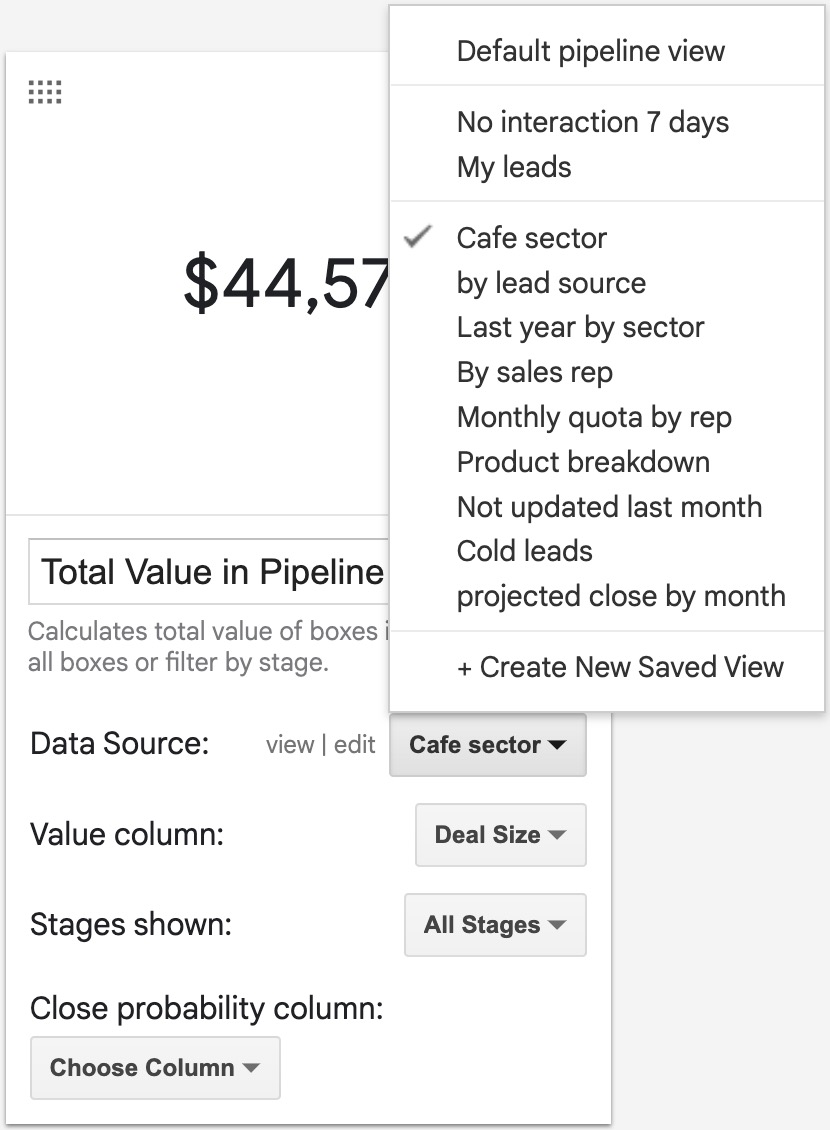The height and width of the screenshot is (1130, 830).
Task: Open the Choose Column dropdown
Action: tap(155, 1068)
